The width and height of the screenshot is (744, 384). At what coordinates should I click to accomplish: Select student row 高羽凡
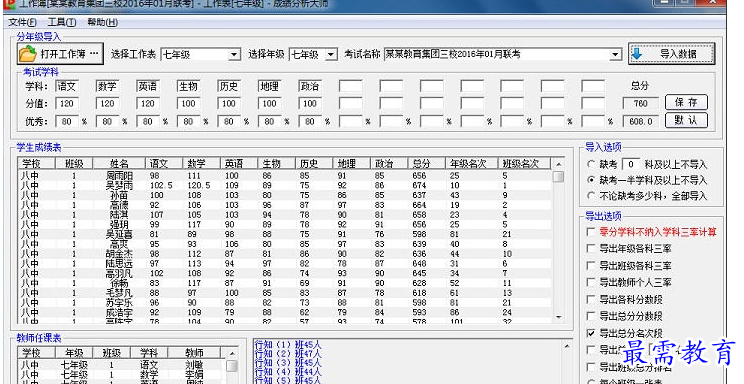coord(285,273)
